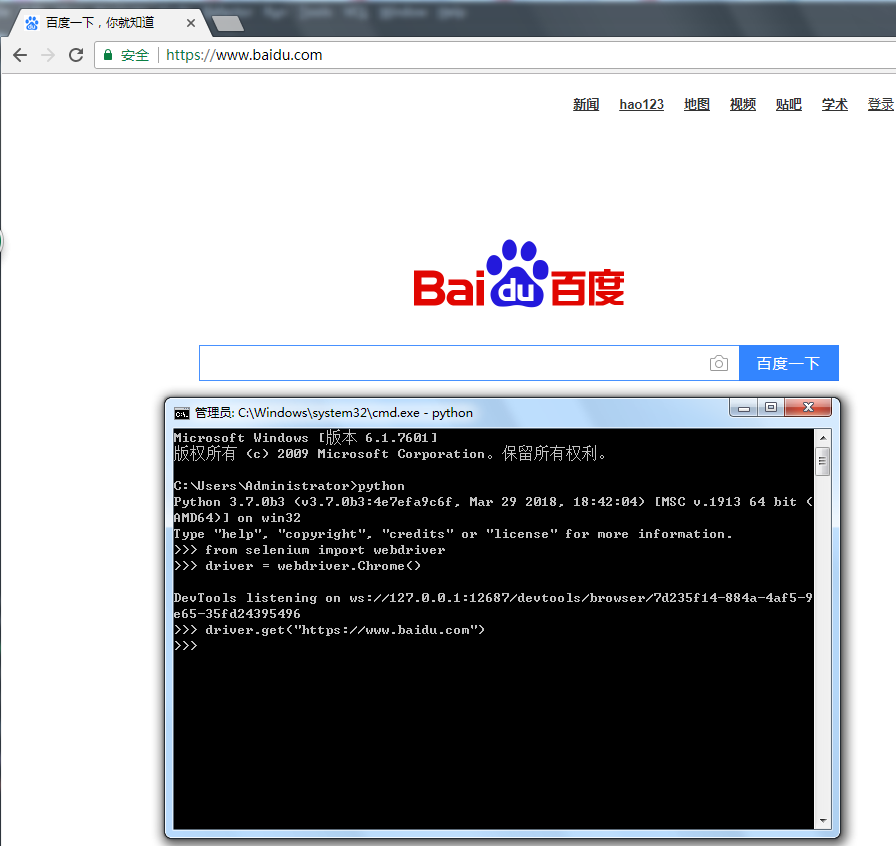
Task: Click the 登录 login link
Action: click(881, 105)
